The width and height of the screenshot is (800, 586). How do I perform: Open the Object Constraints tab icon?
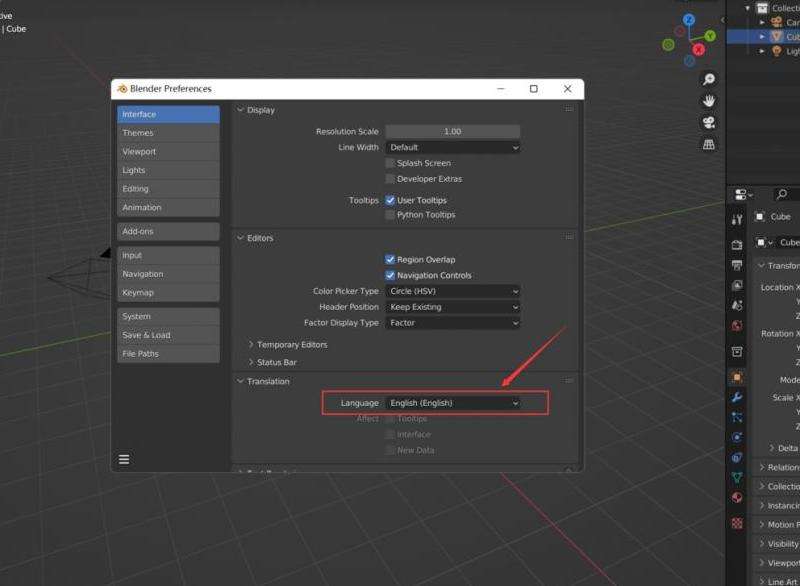[737, 457]
